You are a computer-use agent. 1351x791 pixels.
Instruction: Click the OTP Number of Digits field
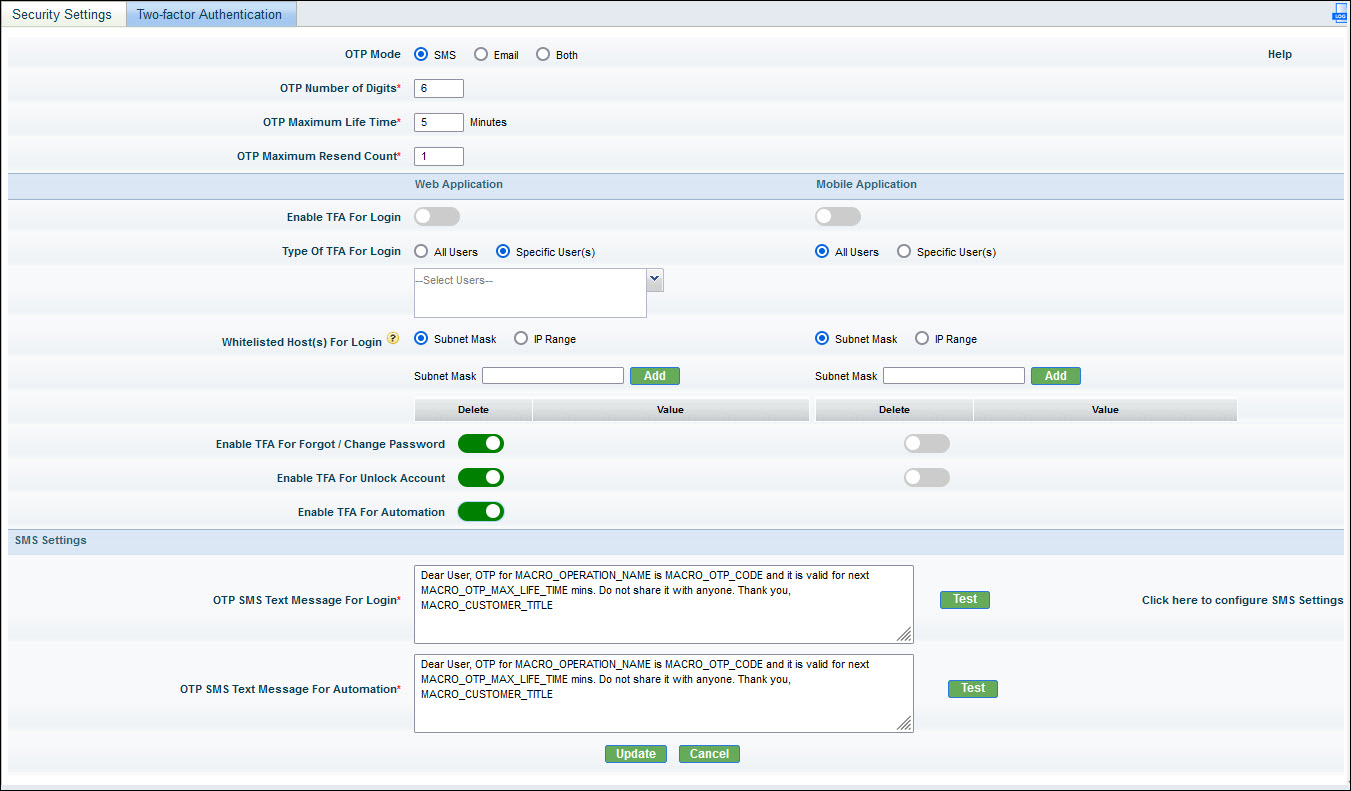point(438,89)
